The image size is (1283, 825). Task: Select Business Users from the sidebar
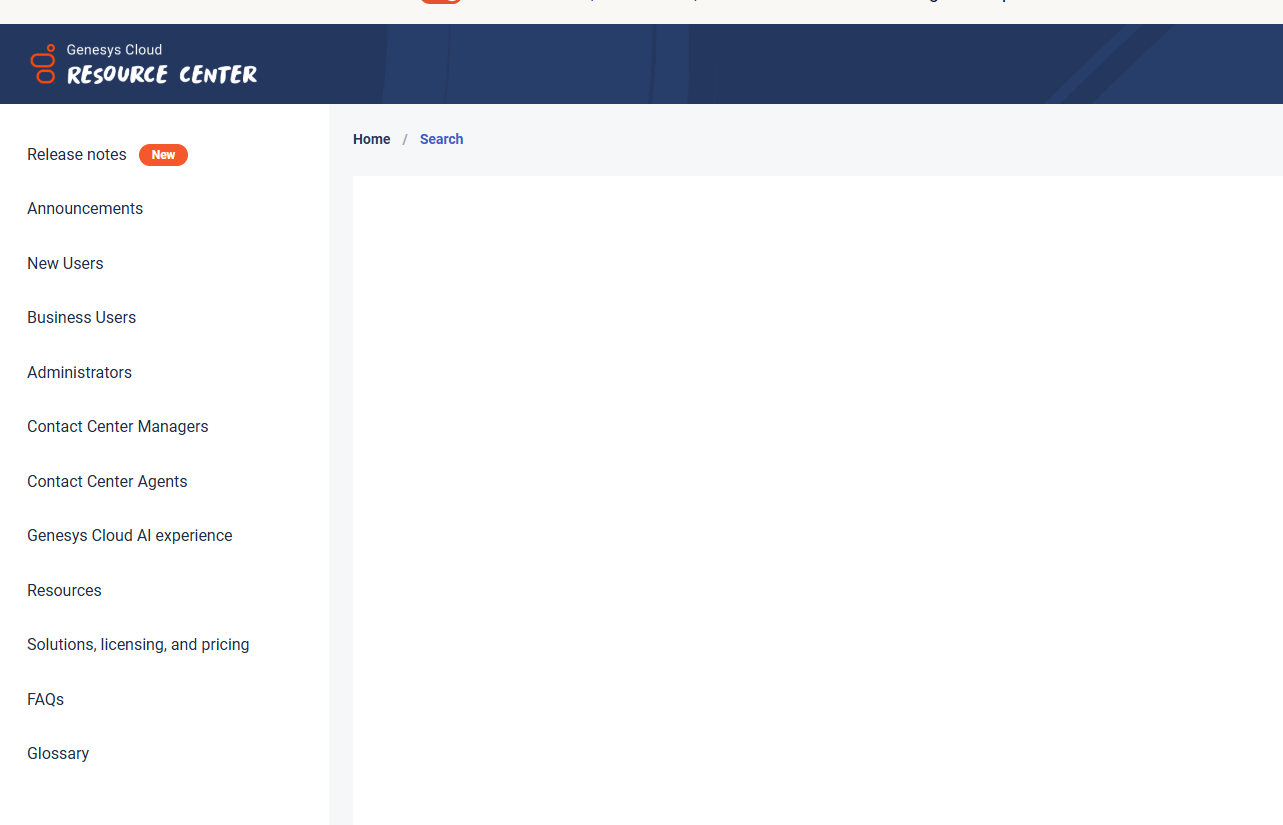point(81,318)
